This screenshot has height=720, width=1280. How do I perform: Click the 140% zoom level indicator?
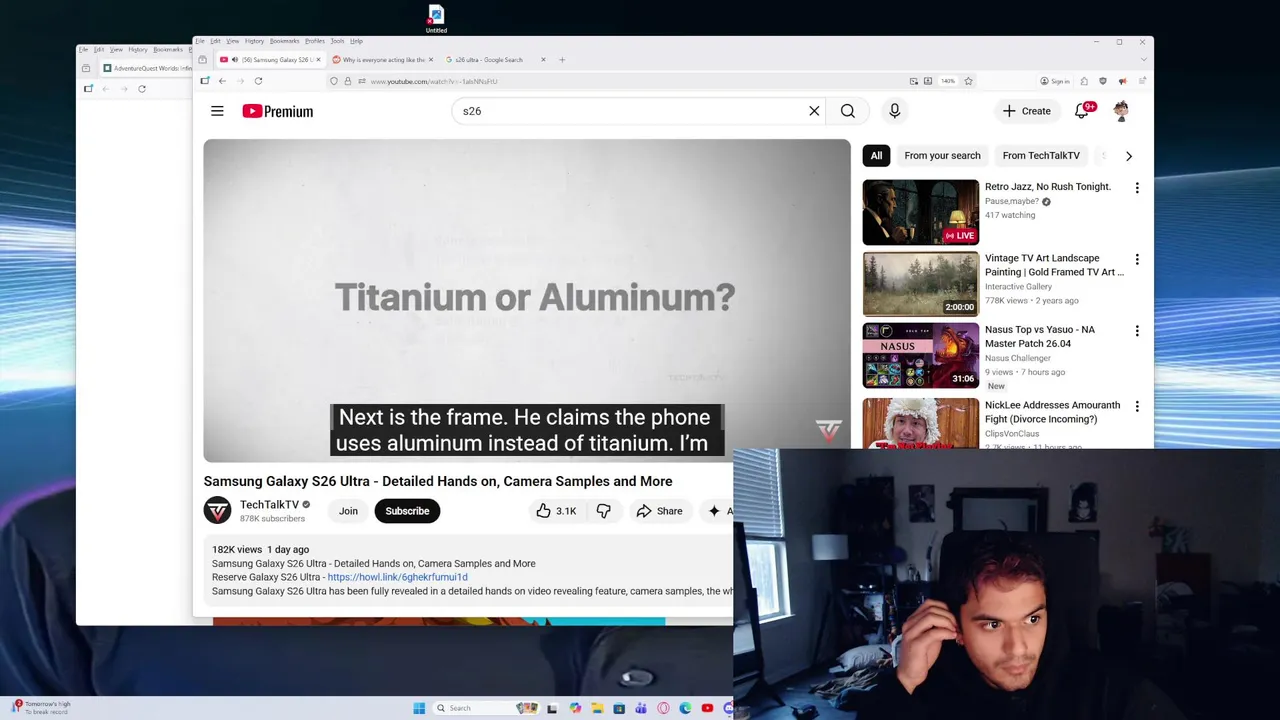coord(947,81)
